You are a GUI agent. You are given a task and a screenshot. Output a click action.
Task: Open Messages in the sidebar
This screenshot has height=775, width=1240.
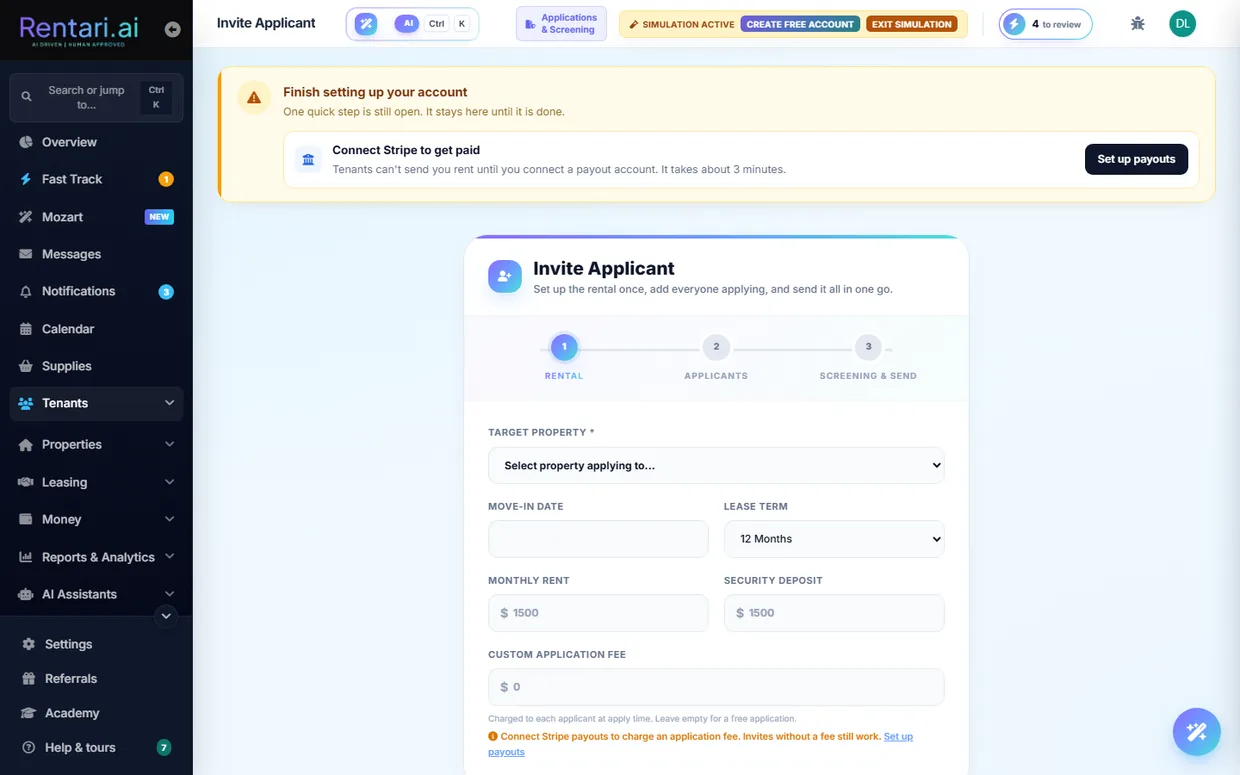(x=96, y=254)
